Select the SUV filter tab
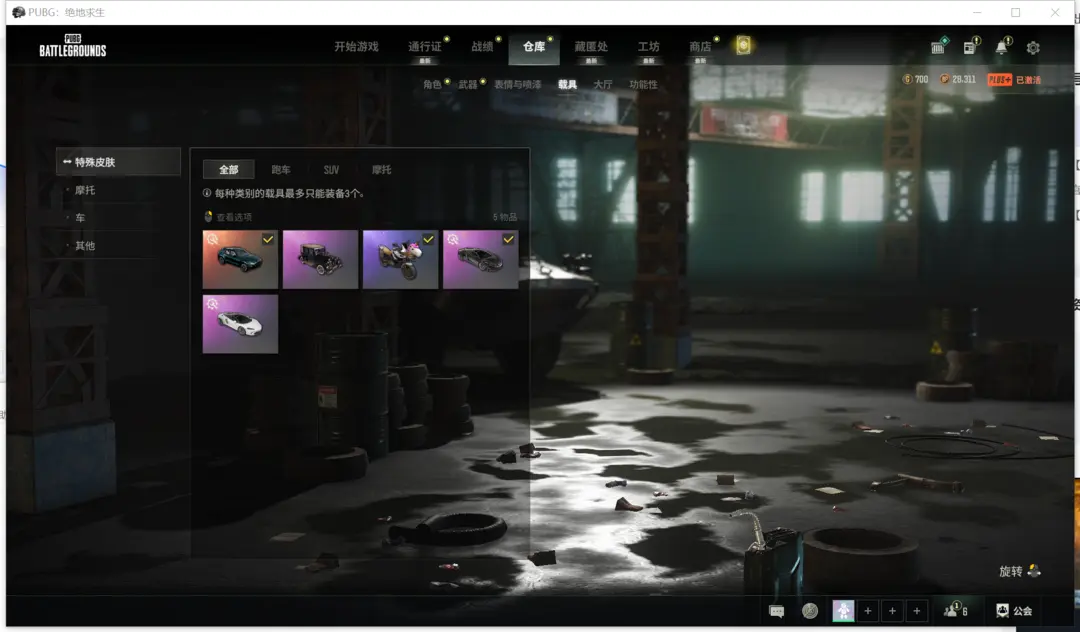1080x632 pixels. 331,170
